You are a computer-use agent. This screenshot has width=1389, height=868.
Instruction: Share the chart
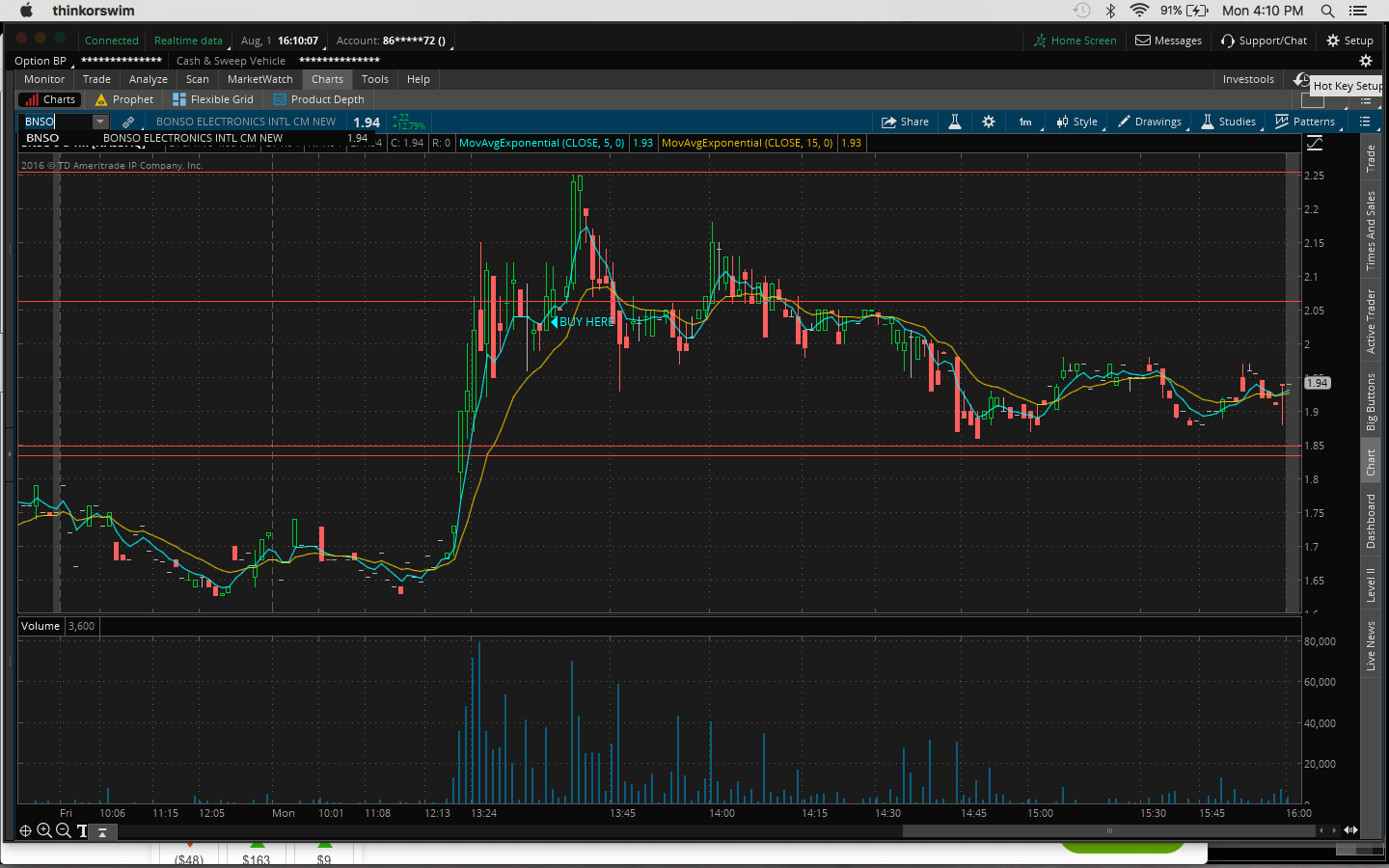(x=905, y=122)
